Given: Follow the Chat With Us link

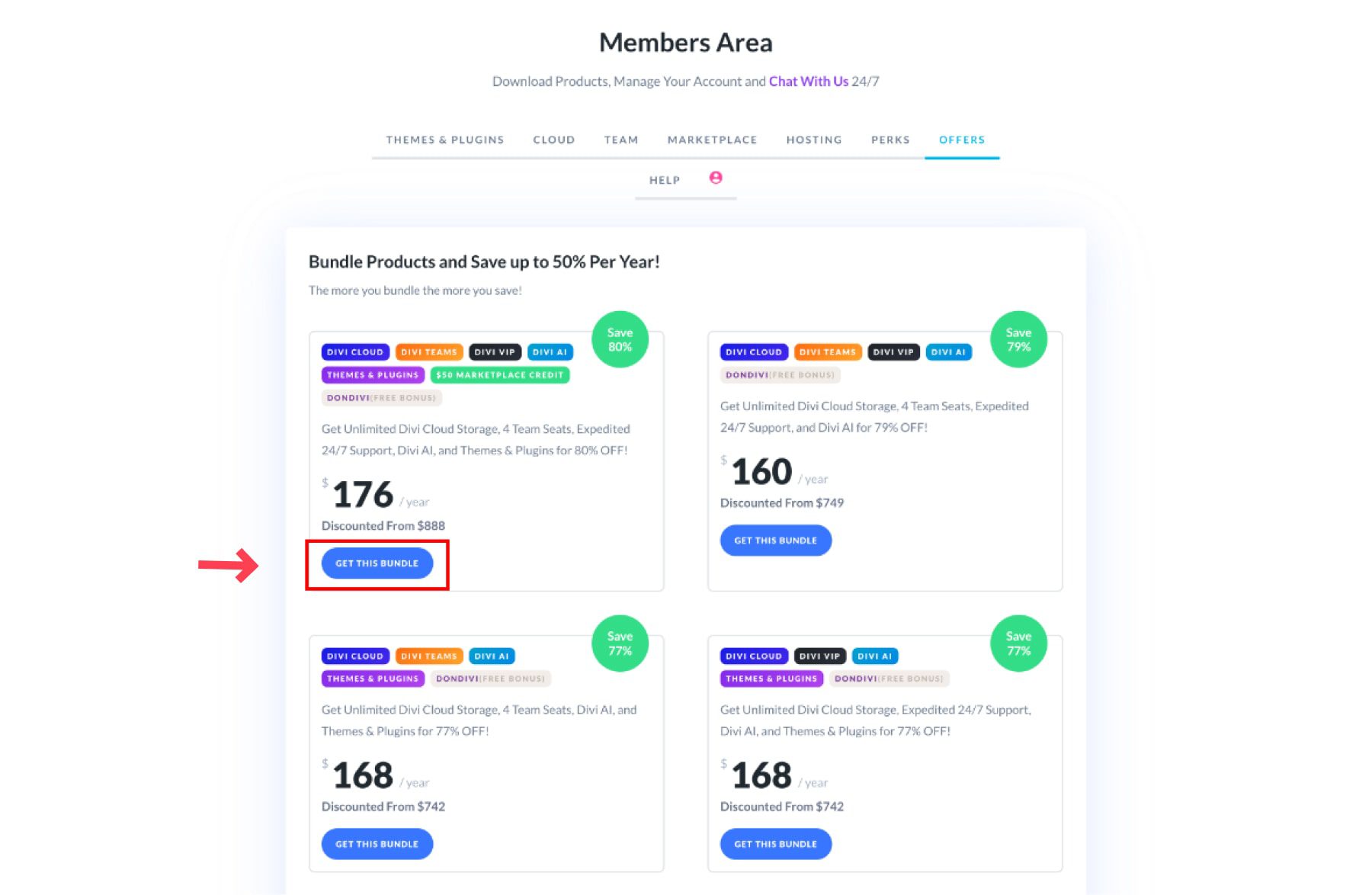Looking at the screenshot, I should point(808,82).
